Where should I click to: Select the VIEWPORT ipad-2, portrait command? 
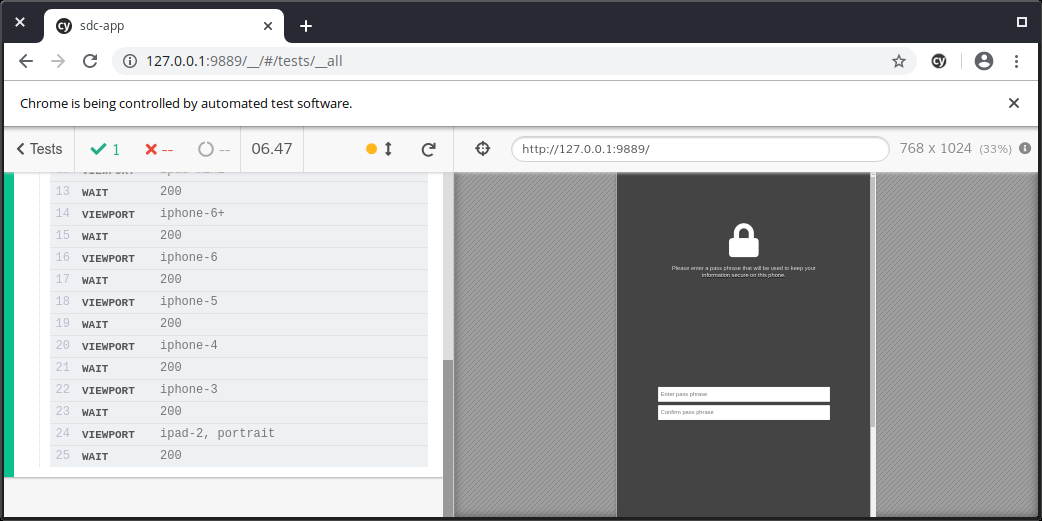[238, 434]
